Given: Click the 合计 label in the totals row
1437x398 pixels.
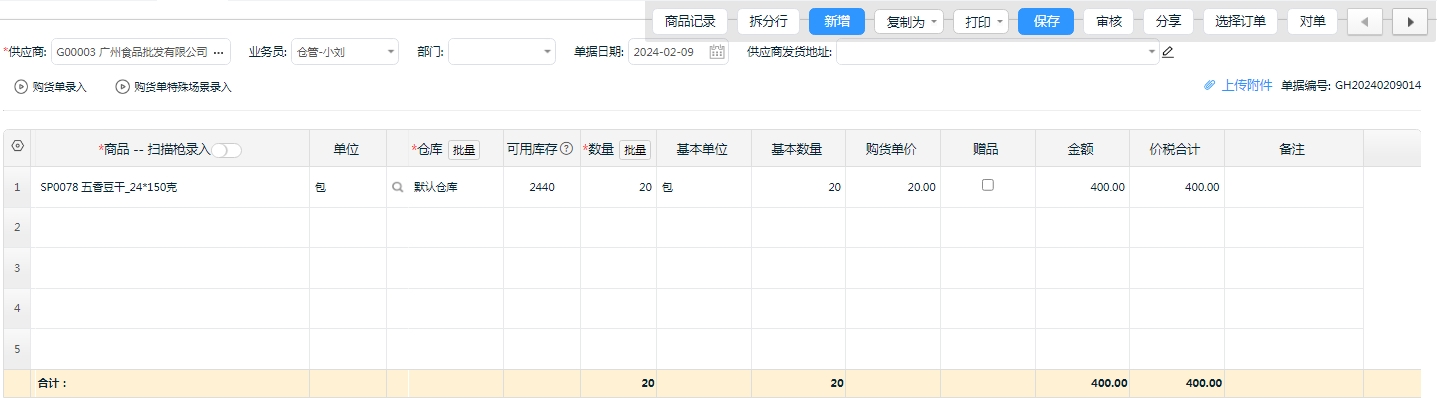Looking at the screenshot, I should coord(51,383).
